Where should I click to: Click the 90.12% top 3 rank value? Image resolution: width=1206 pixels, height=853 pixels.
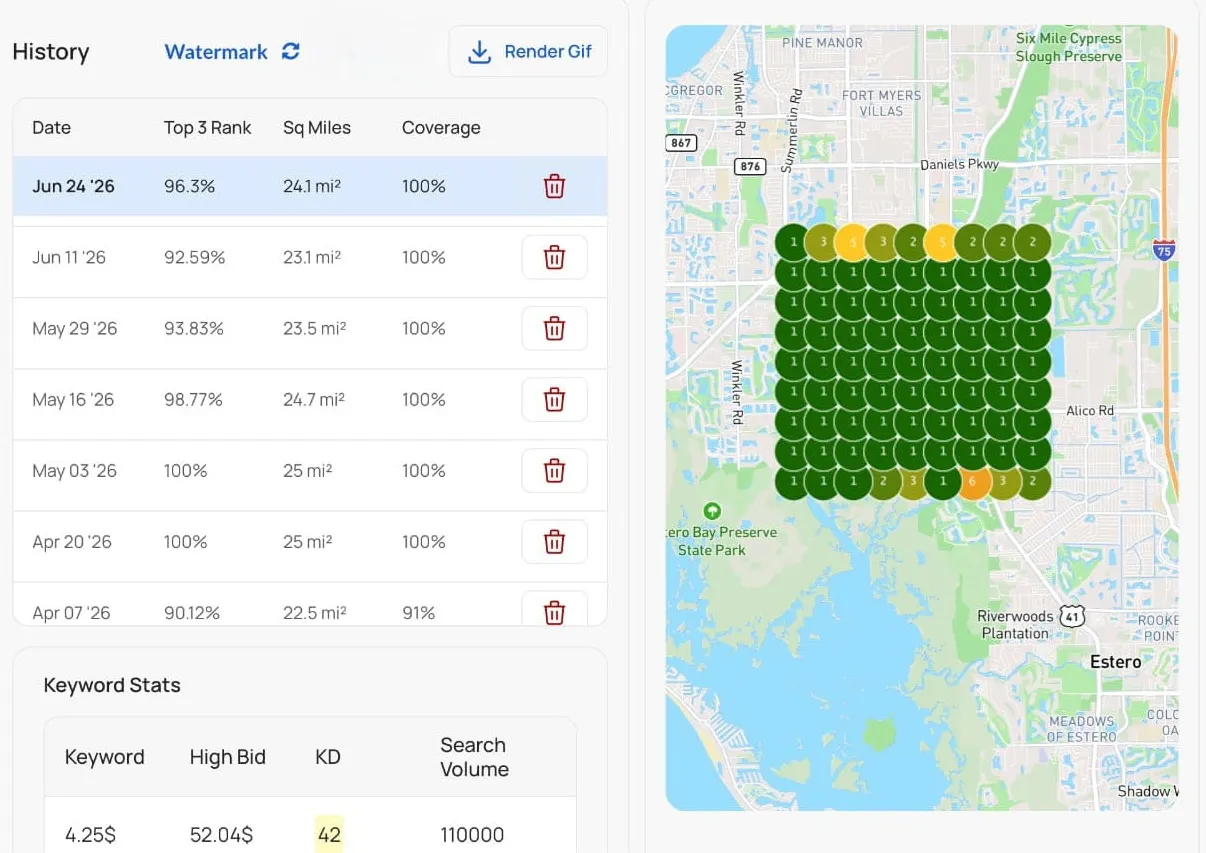[x=192, y=612]
